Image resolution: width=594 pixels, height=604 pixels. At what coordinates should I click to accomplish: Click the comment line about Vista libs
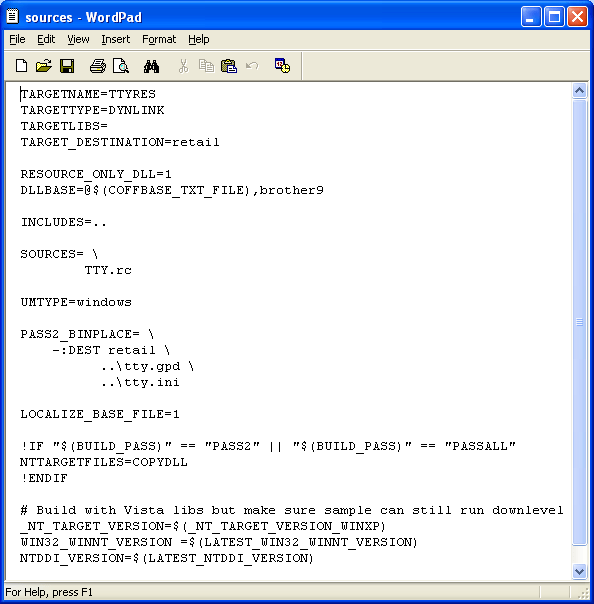(x=292, y=510)
